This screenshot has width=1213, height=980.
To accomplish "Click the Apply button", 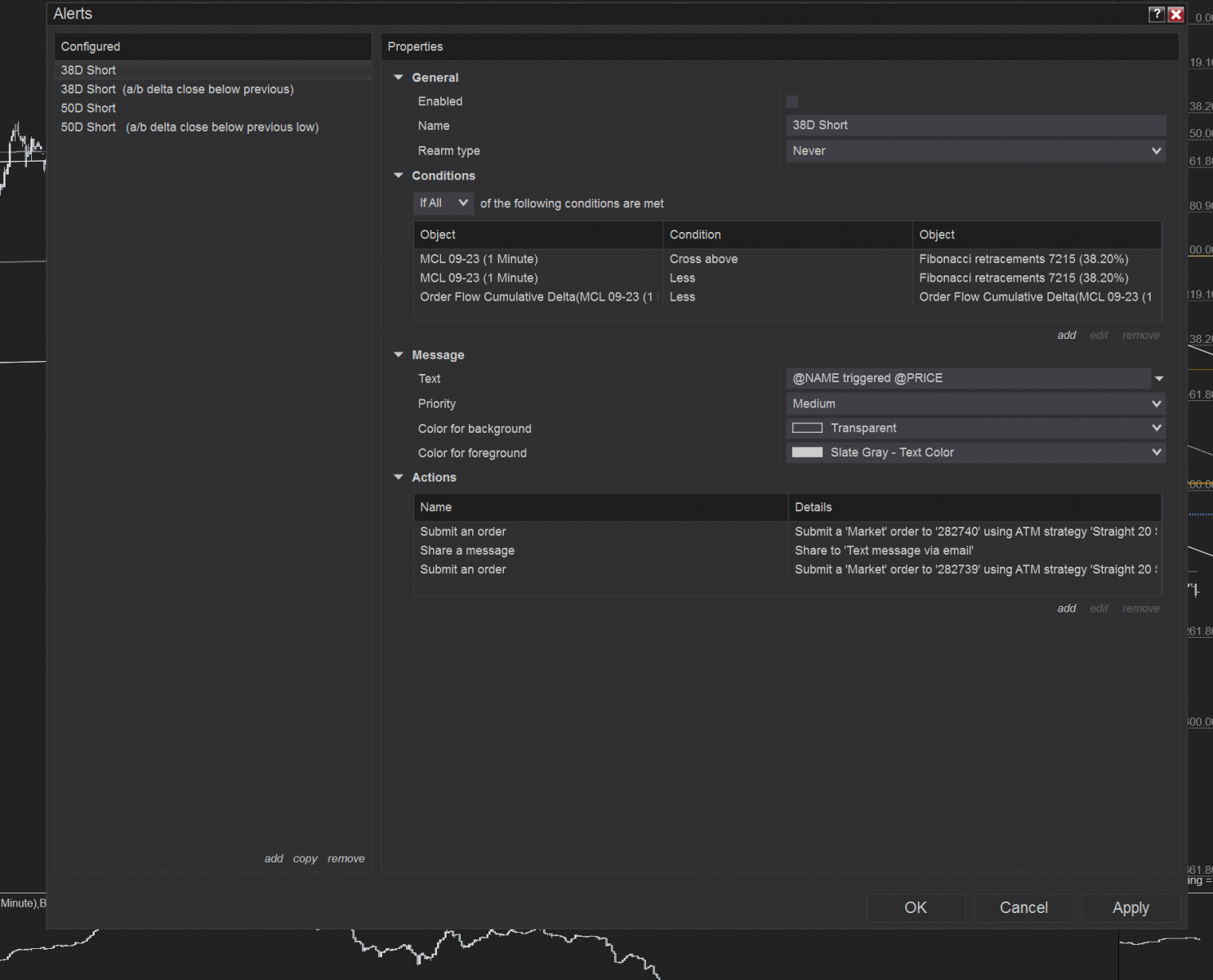I will tap(1130, 907).
